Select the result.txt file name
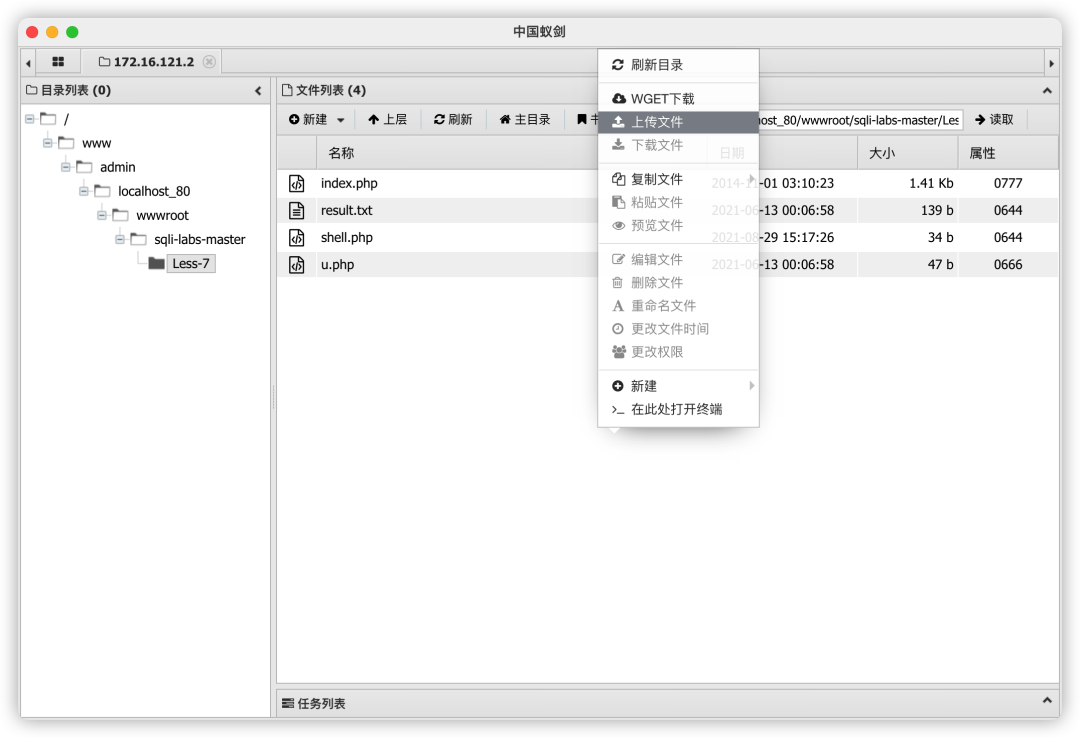The width and height of the screenshot is (1080, 738). (x=346, y=210)
